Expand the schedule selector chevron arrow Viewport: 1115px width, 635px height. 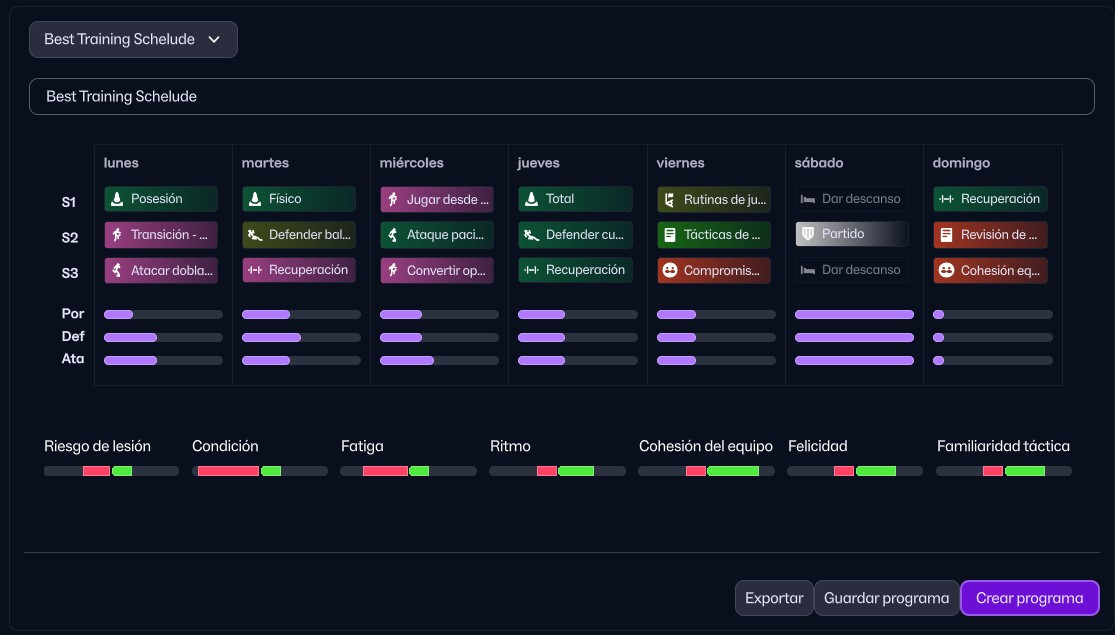pyautogui.click(x=213, y=40)
